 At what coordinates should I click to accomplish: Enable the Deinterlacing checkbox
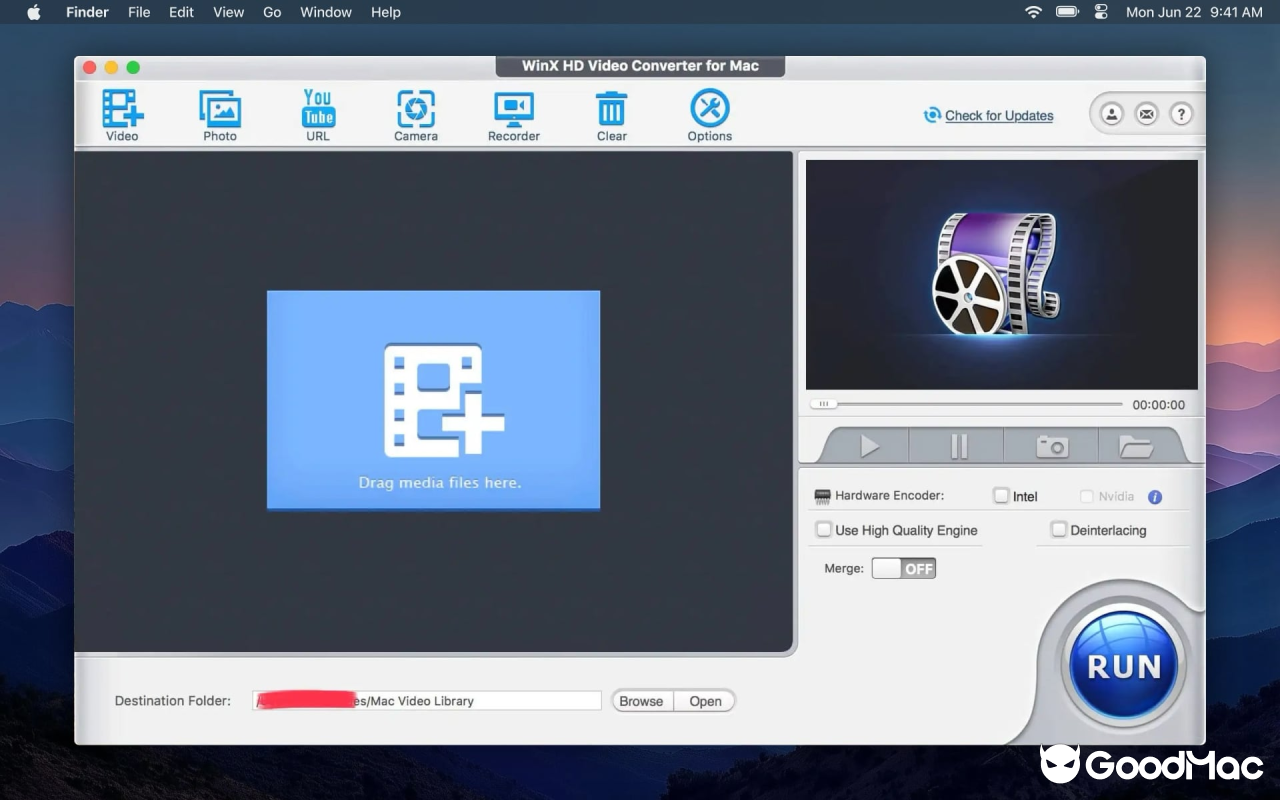tap(1059, 529)
